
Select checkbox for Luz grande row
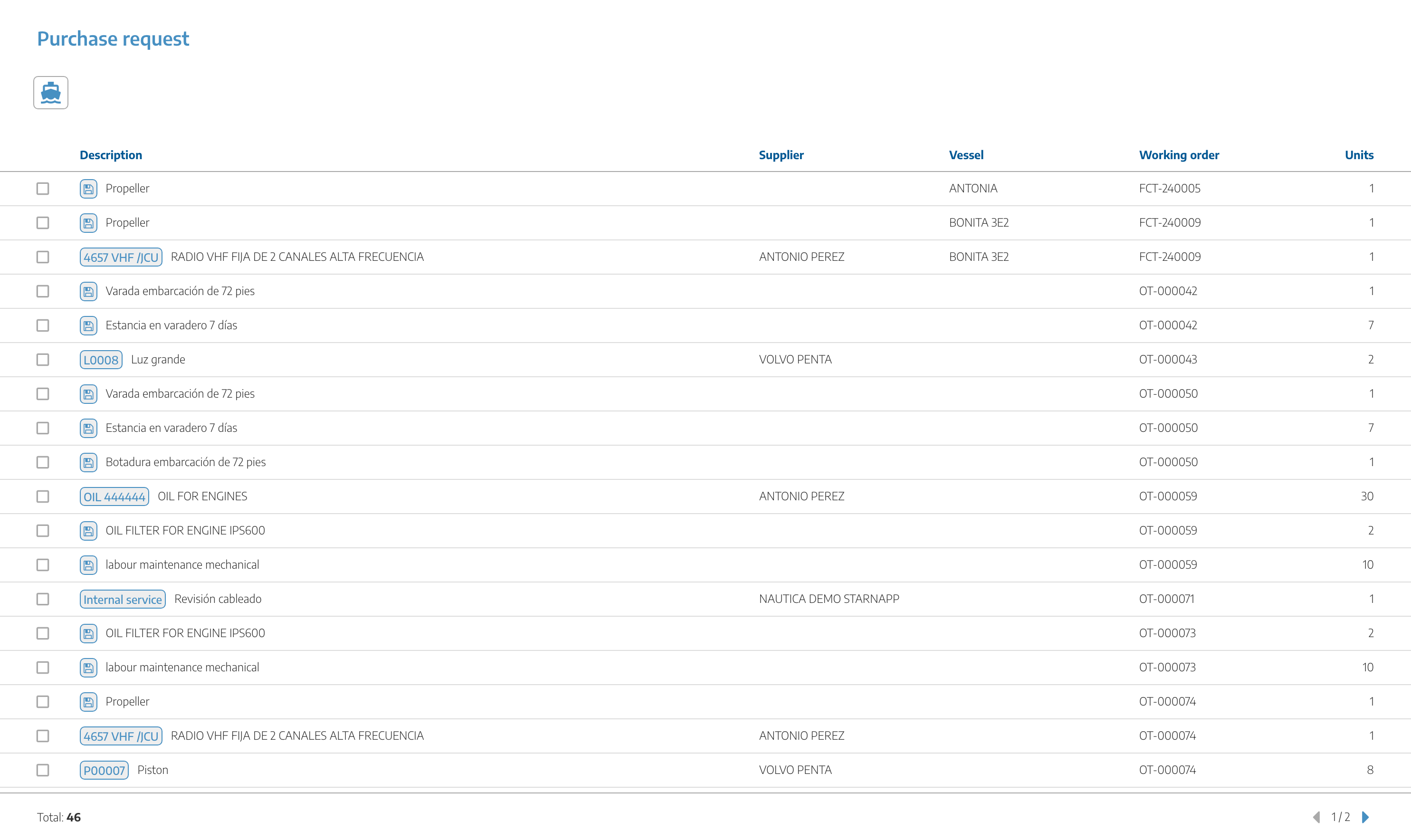[x=43, y=360]
